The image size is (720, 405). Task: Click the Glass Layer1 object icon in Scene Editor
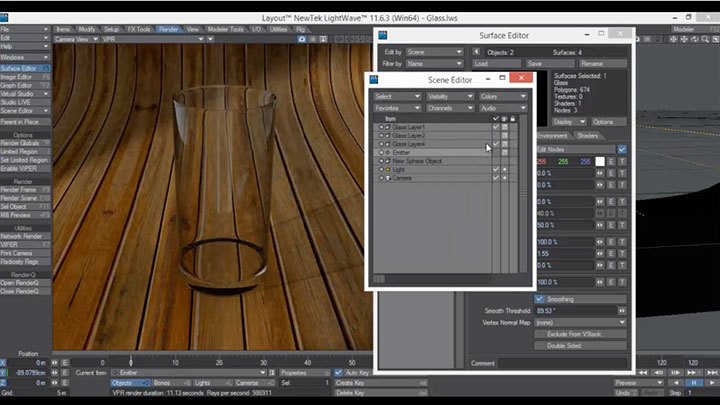pyautogui.click(x=388, y=127)
